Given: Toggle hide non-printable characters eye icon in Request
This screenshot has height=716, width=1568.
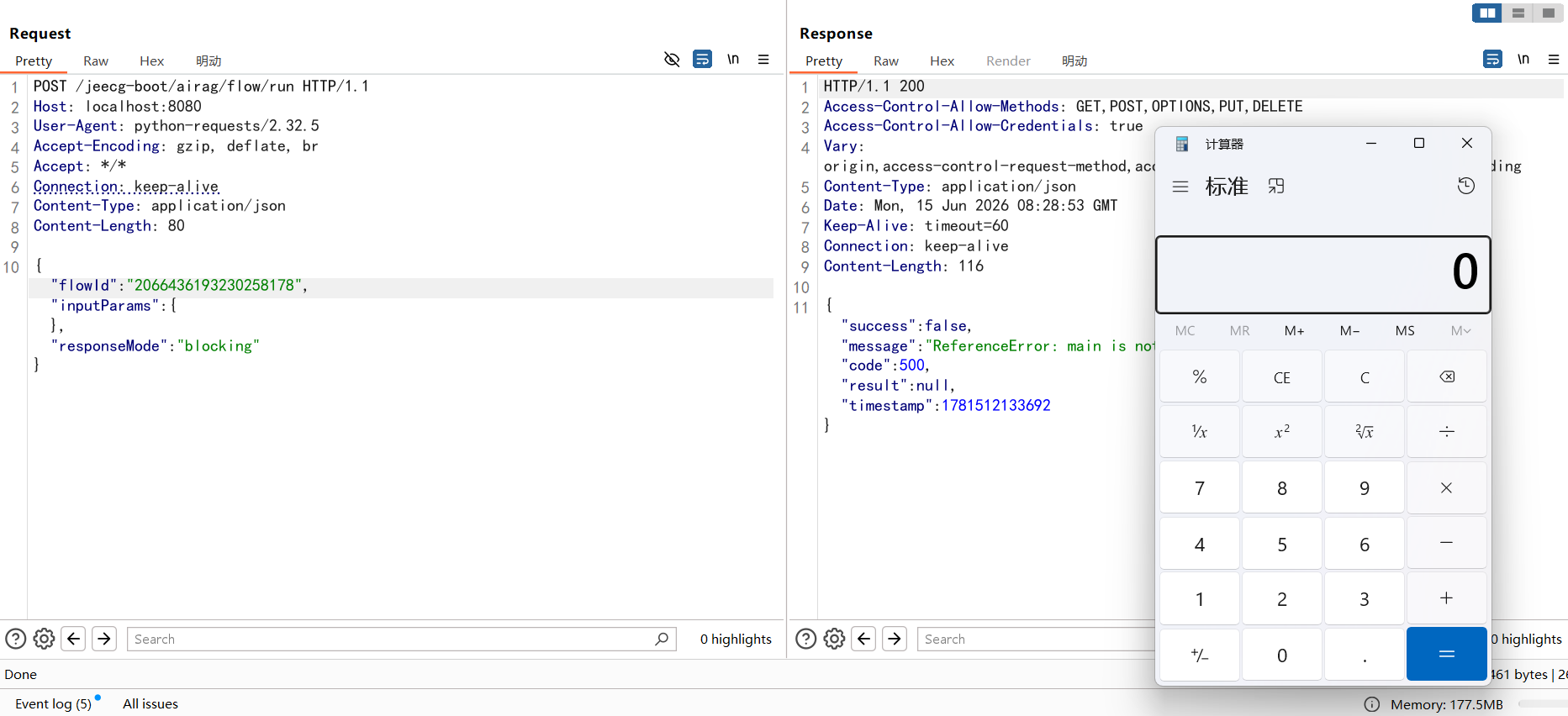Looking at the screenshot, I should click(x=672, y=59).
